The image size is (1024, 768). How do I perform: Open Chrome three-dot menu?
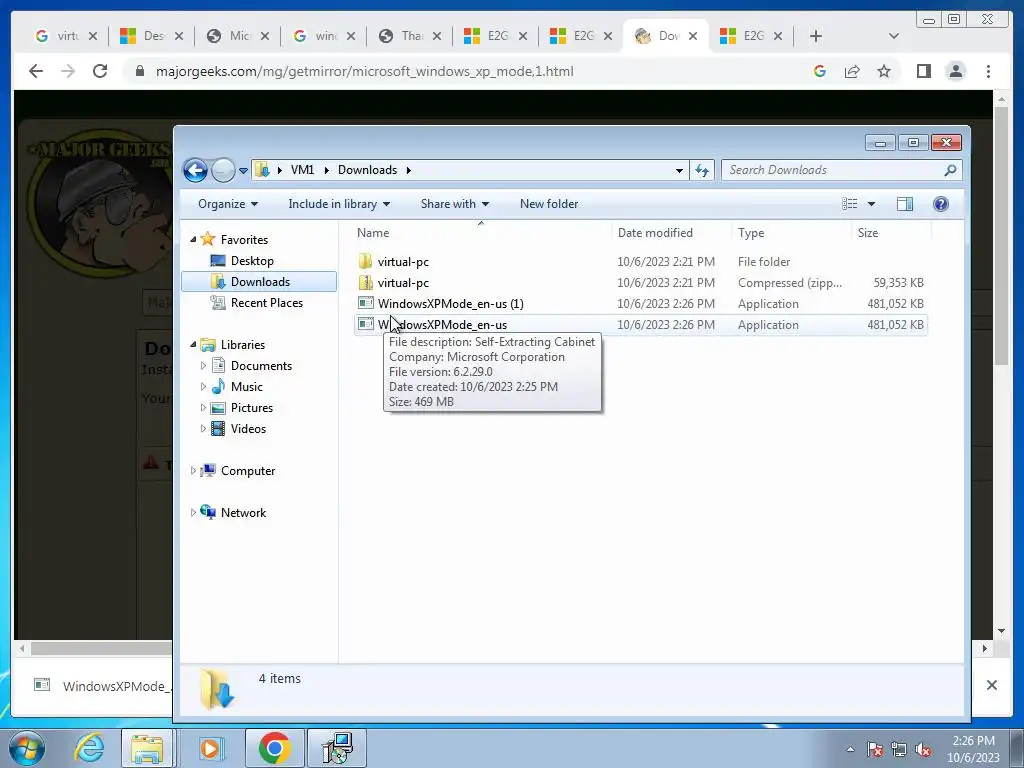point(988,71)
